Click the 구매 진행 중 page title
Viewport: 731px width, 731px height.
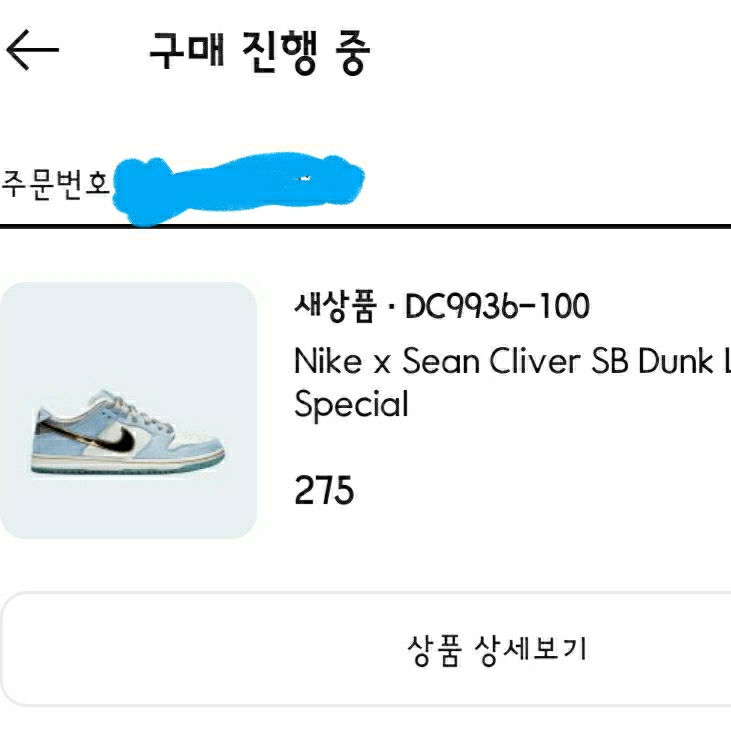click(x=259, y=51)
